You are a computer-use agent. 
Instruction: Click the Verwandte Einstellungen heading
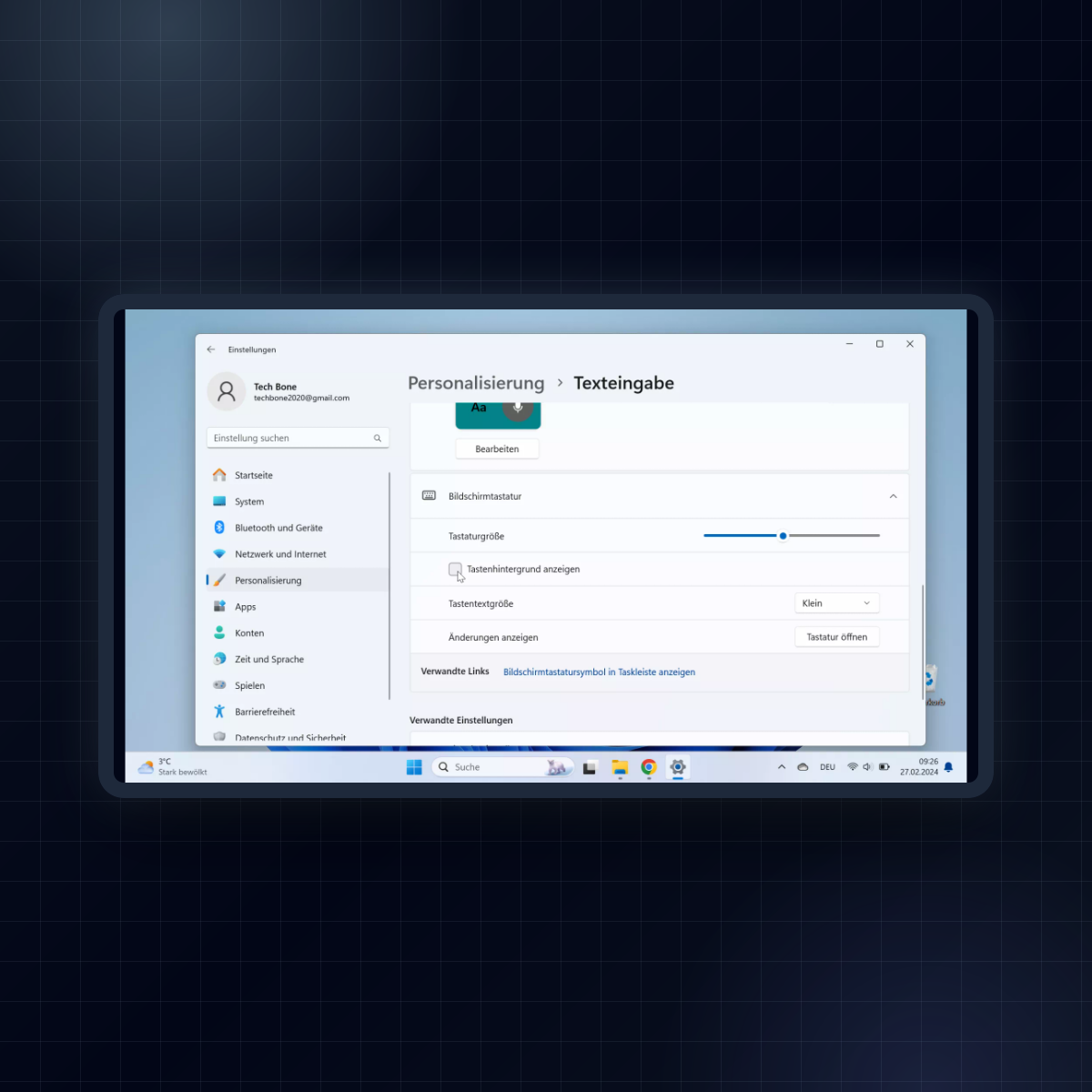(461, 720)
